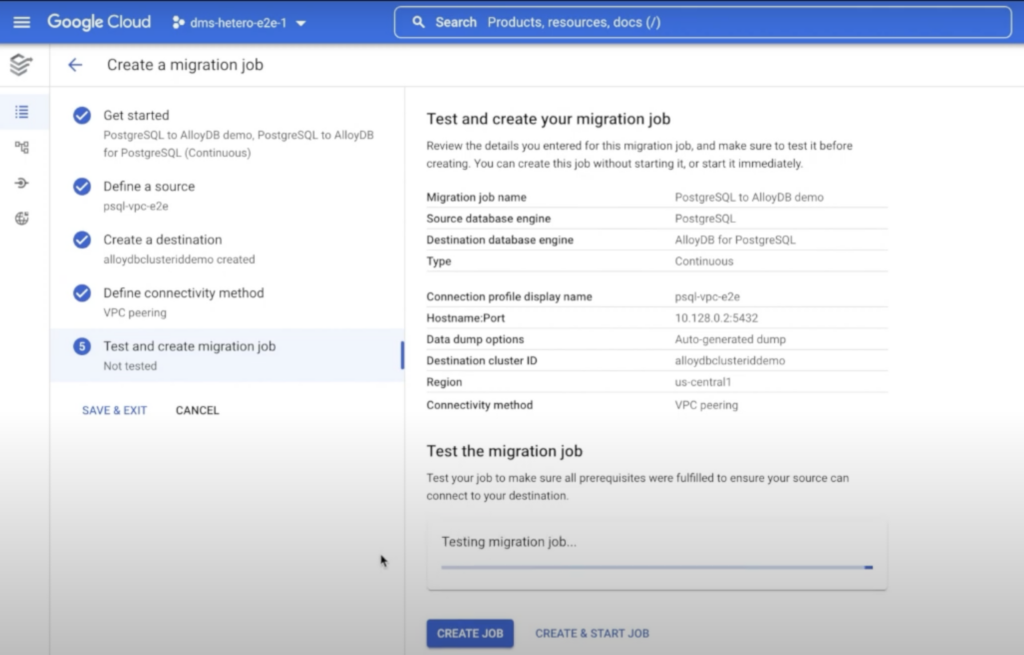Image resolution: width=1024 pixels, height=655 pixels.
Task: Open the migration jobs list icon in sidebar
Action: pyautogui.click(x=22, y=112)
